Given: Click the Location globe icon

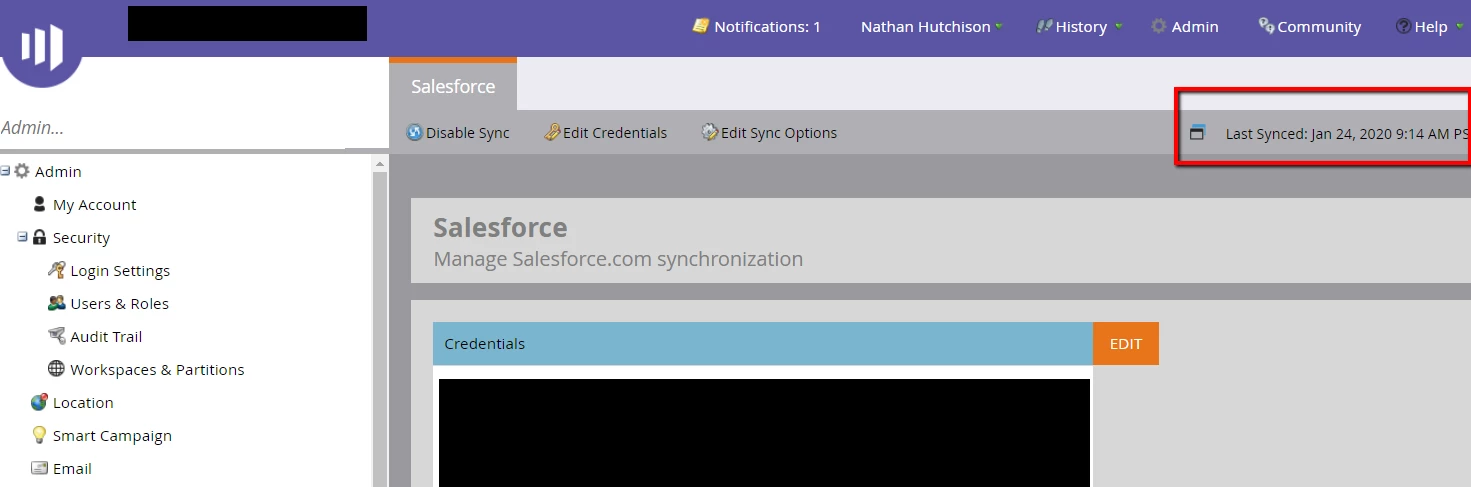Looking at the screenshot, I should [x=40, y=402].
